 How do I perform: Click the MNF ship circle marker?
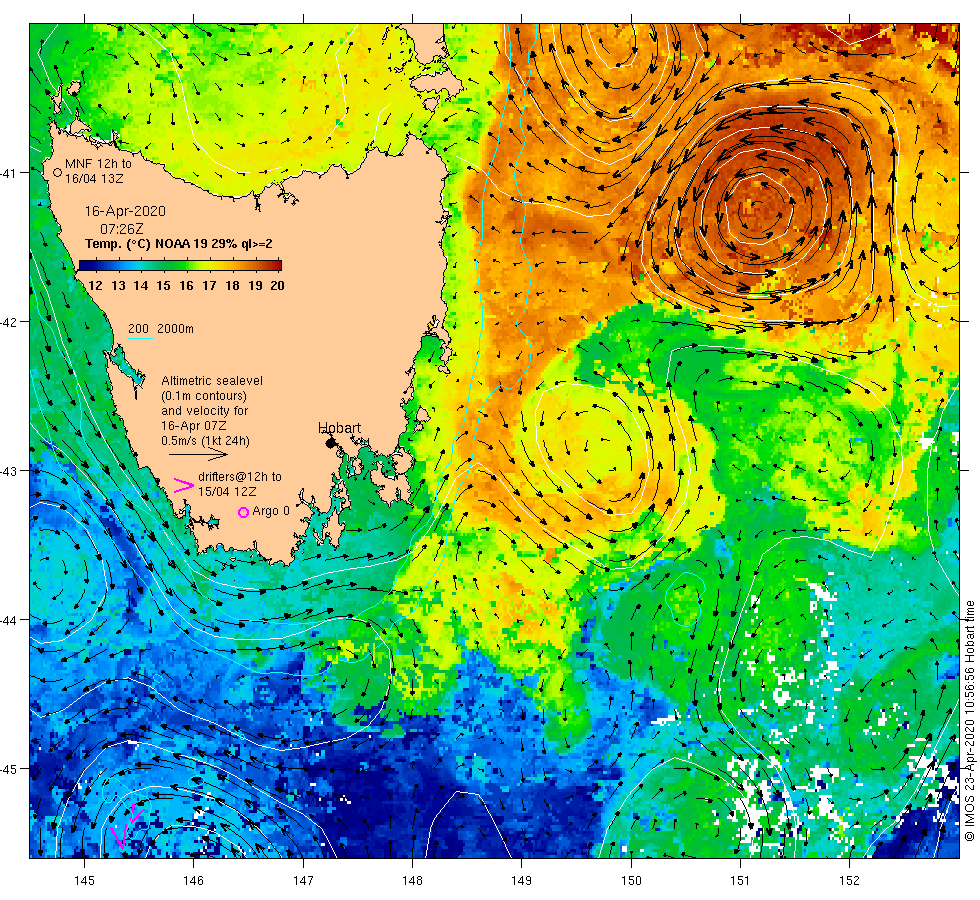point(58,172)
